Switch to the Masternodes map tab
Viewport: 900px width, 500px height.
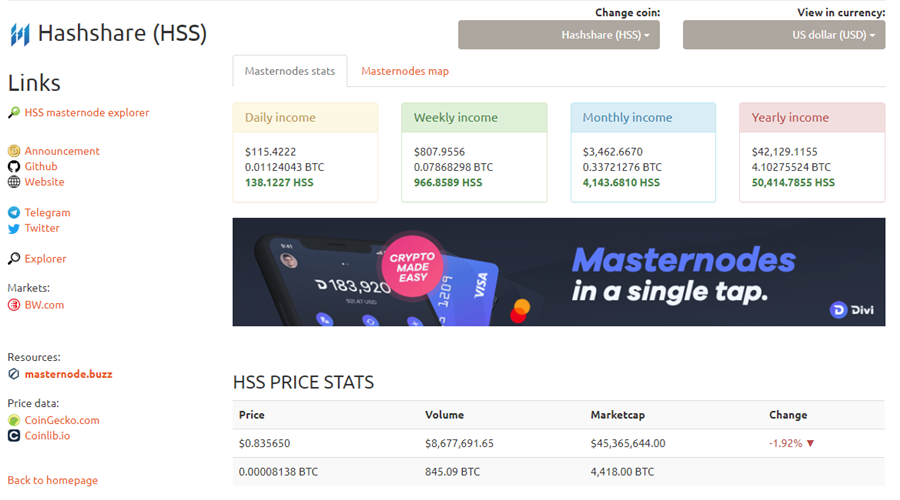pyautogui.click(x=405, y=71)
